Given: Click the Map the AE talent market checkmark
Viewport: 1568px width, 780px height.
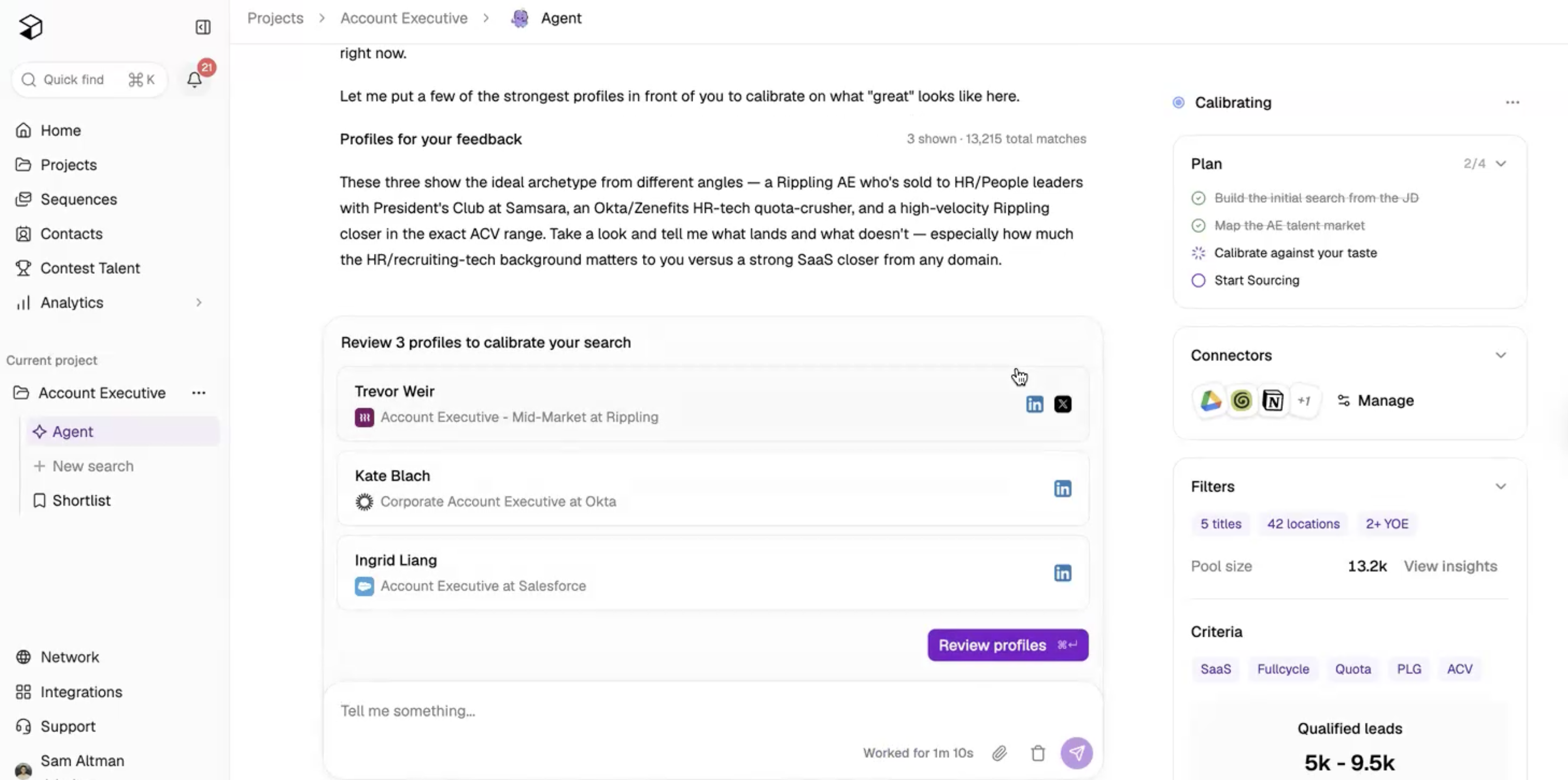Looking at the screenshot, I should pos(1198,226).
